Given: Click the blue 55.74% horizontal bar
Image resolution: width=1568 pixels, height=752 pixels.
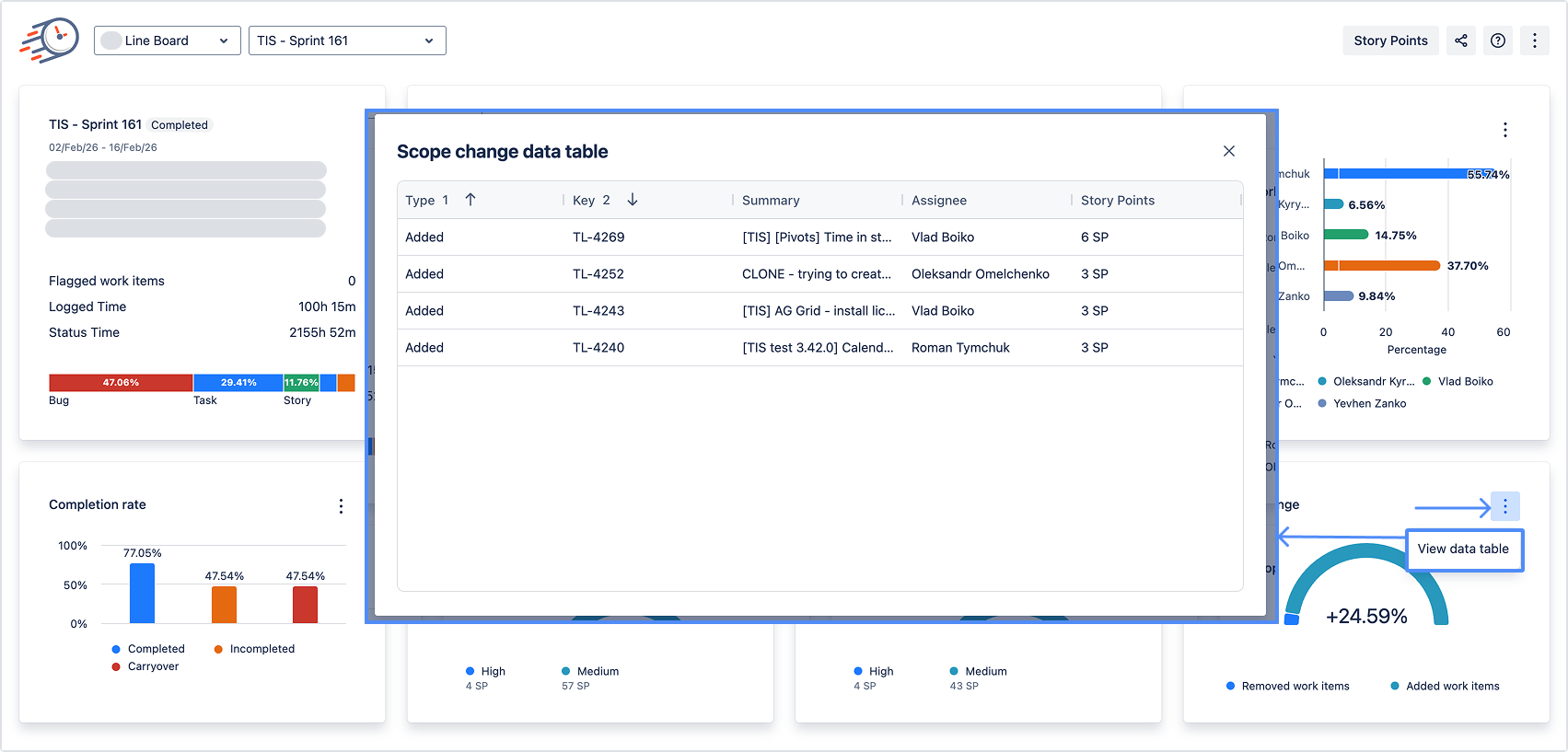Looking at the screenshot, I should pyautogui.click(x=1410, y=174).
